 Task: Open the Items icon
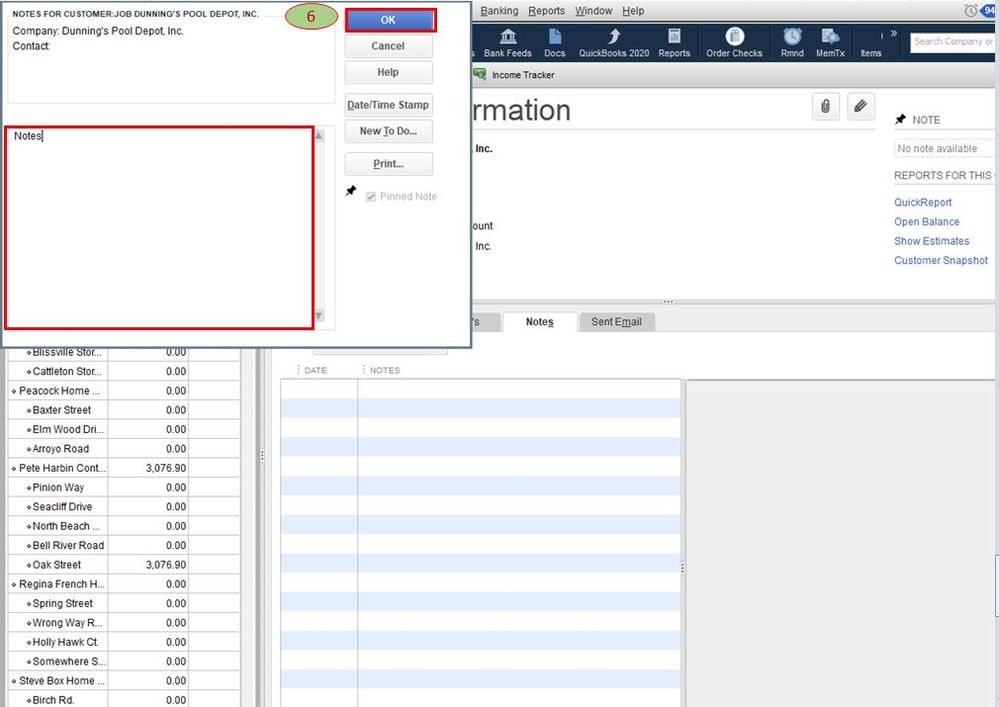pos(871,52)
